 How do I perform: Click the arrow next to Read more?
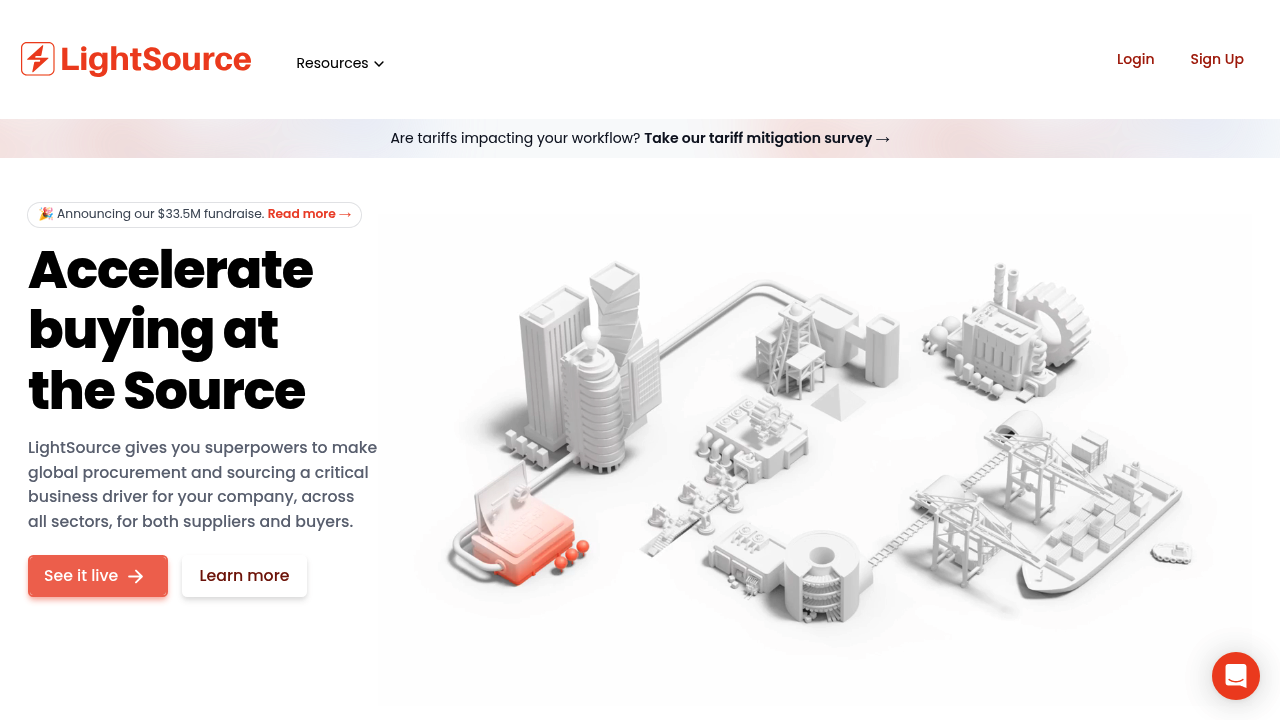point(345,214)
